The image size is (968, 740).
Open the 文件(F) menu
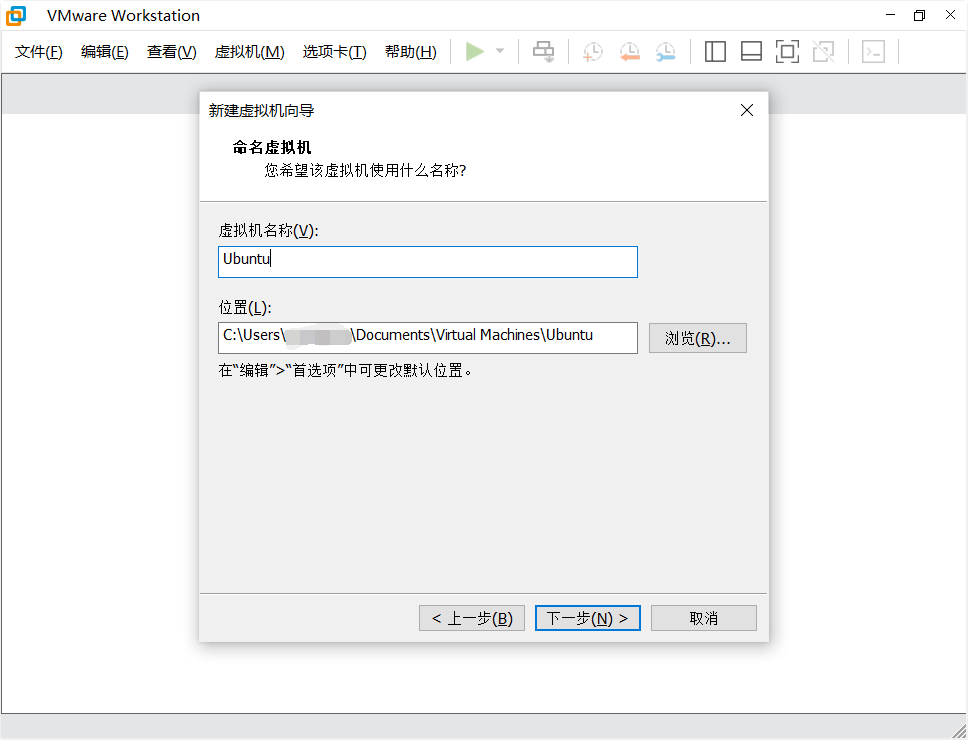(x=39, y=52)
